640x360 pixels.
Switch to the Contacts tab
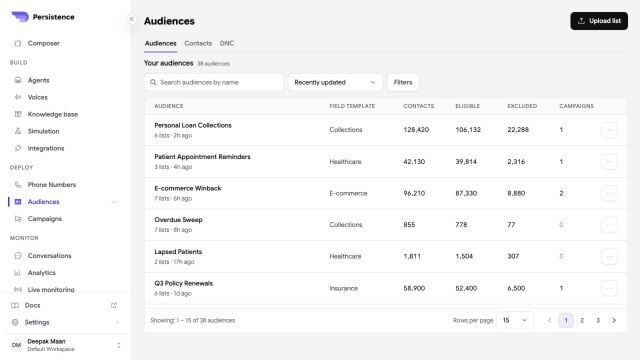(198, 43)
